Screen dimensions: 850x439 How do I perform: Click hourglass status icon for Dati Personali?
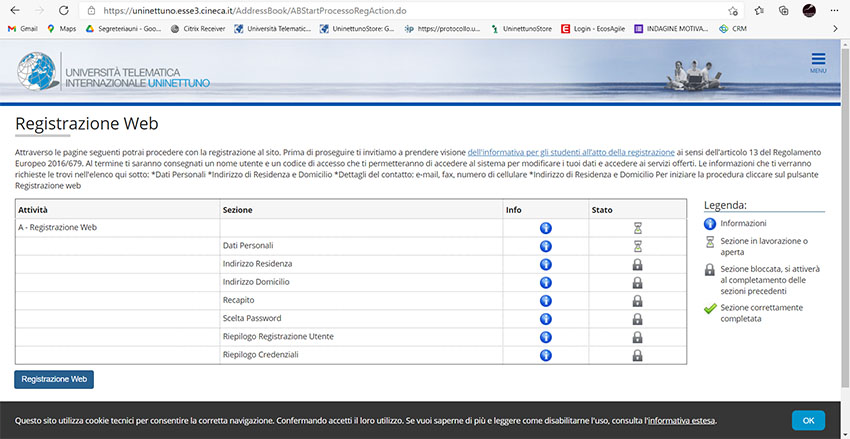pyautogui.click(x=637, y=246)
